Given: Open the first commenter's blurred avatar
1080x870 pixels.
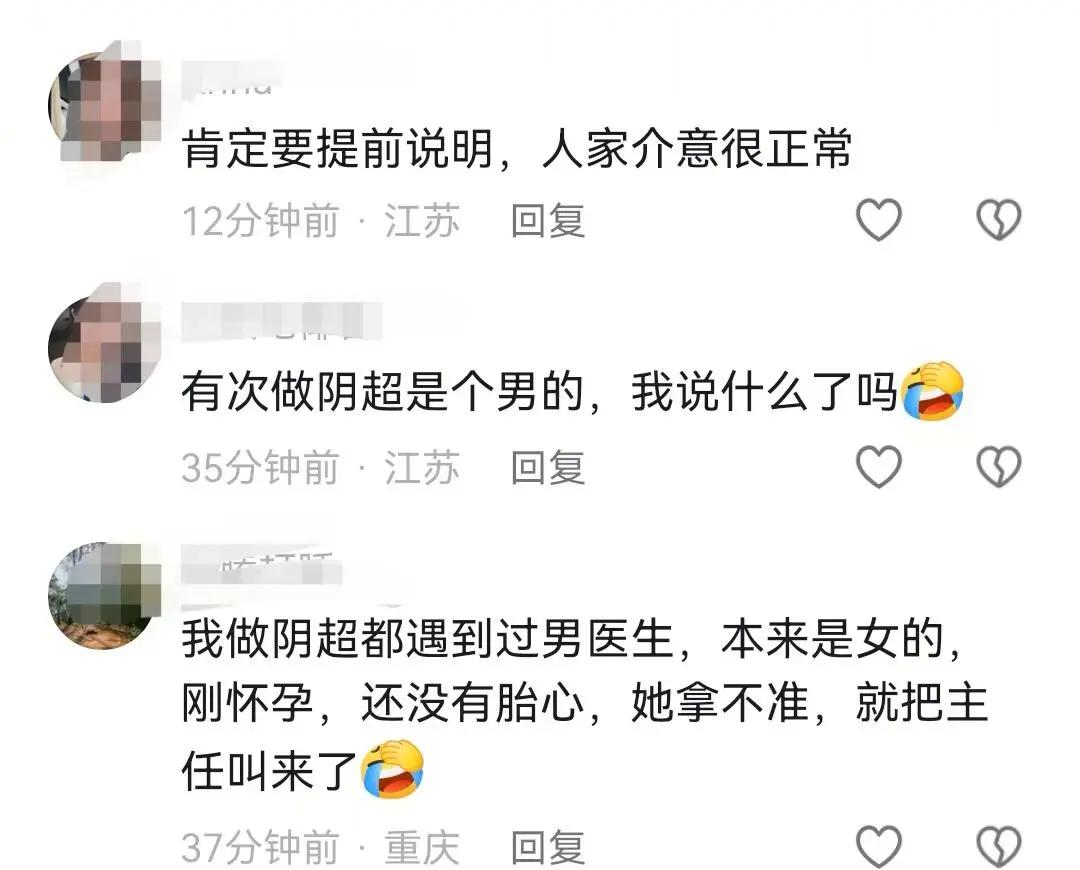Looking at the screenshot, I should 105,105.
